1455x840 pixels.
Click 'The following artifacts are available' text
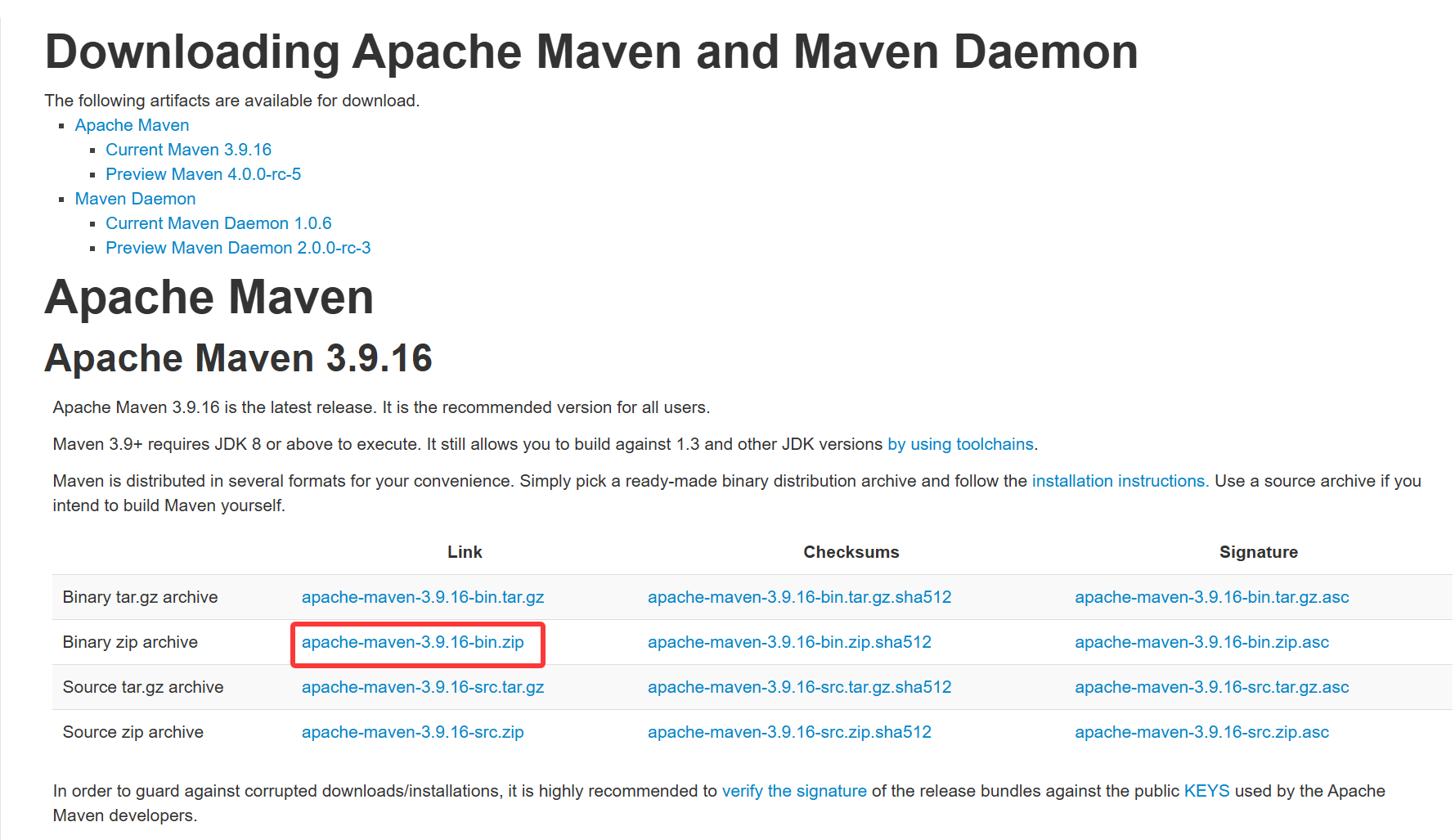point(232,101)
